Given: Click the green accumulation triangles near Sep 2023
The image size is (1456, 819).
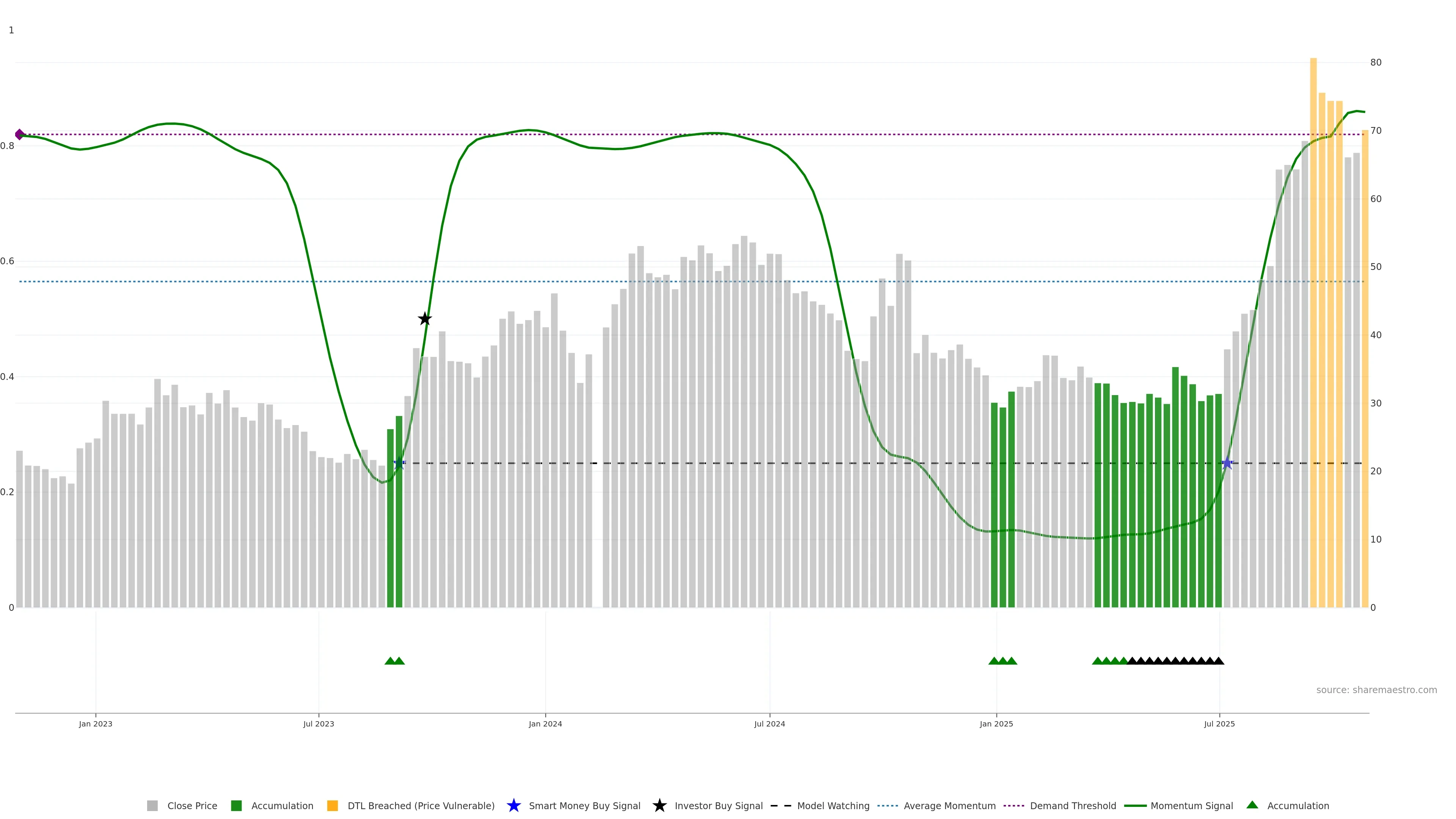Looking at the screenshot, I should pos(394,661).
